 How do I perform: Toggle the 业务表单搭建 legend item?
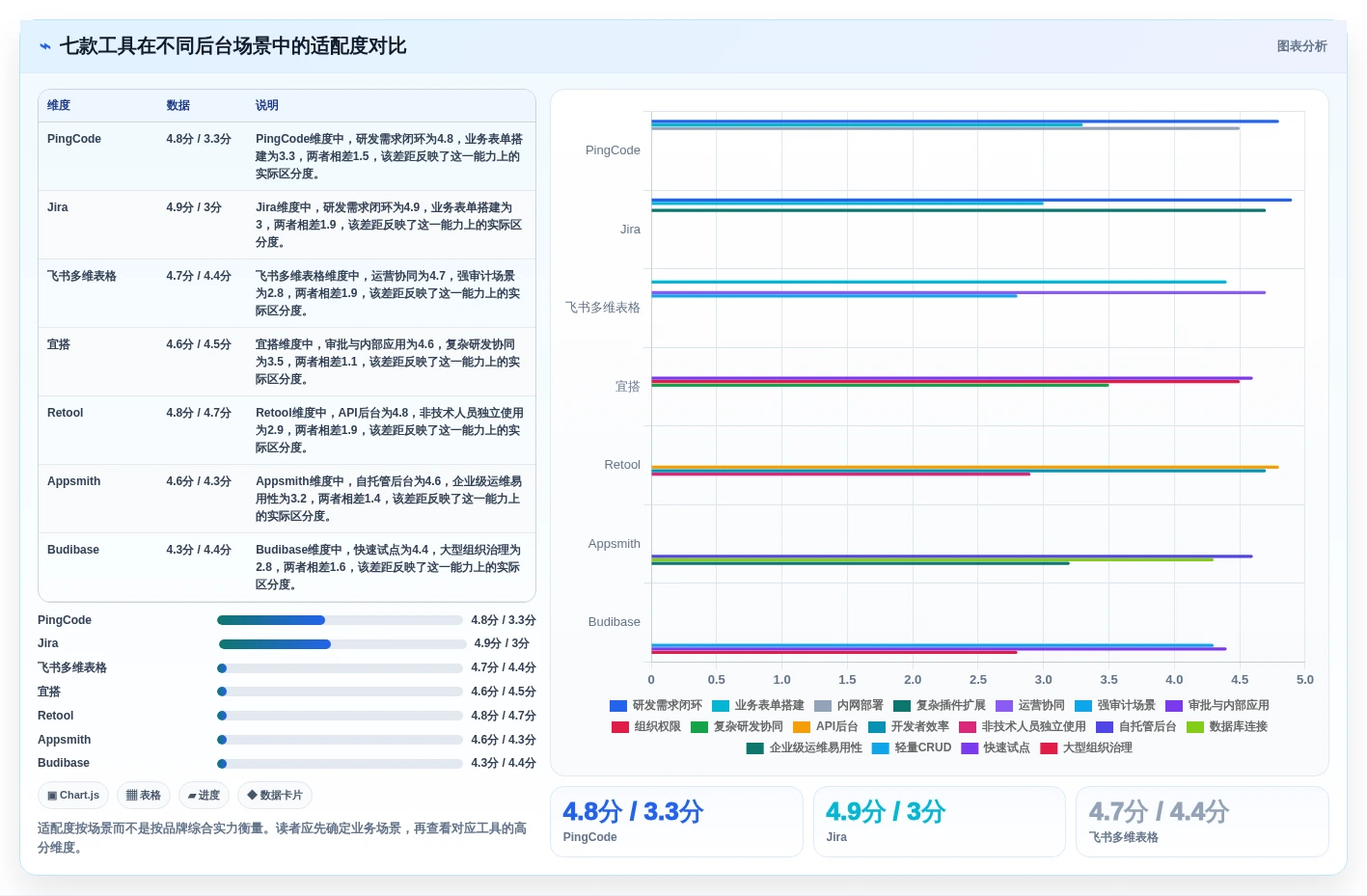tap(757, 706)
